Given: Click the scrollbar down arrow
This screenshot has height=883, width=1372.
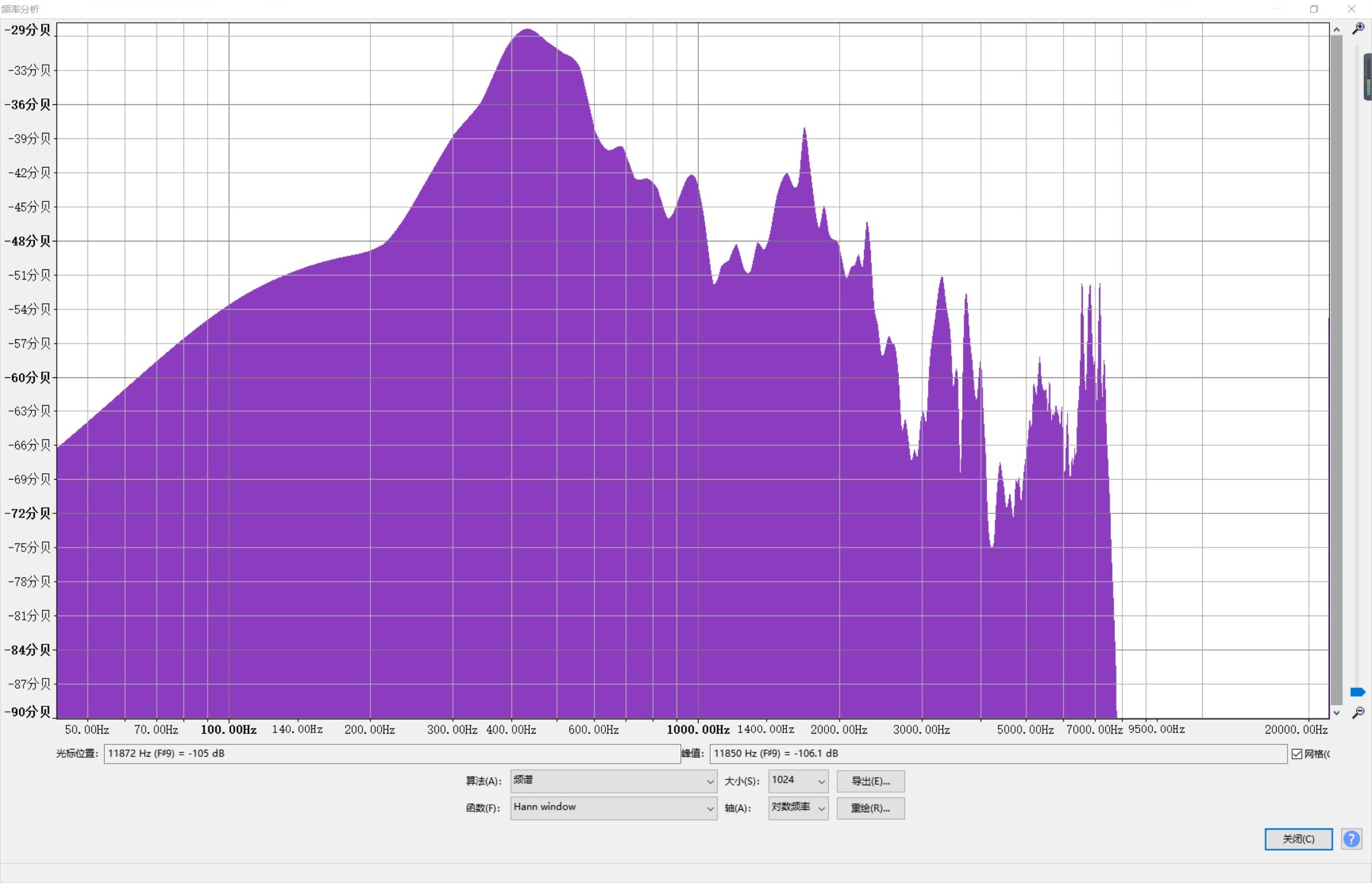Looking at the screenshot, I should point(1336,713).
